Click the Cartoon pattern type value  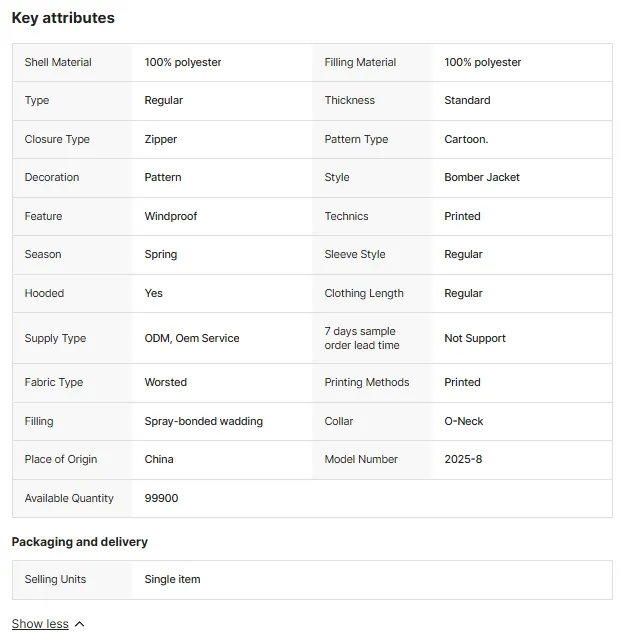[466, 139]
